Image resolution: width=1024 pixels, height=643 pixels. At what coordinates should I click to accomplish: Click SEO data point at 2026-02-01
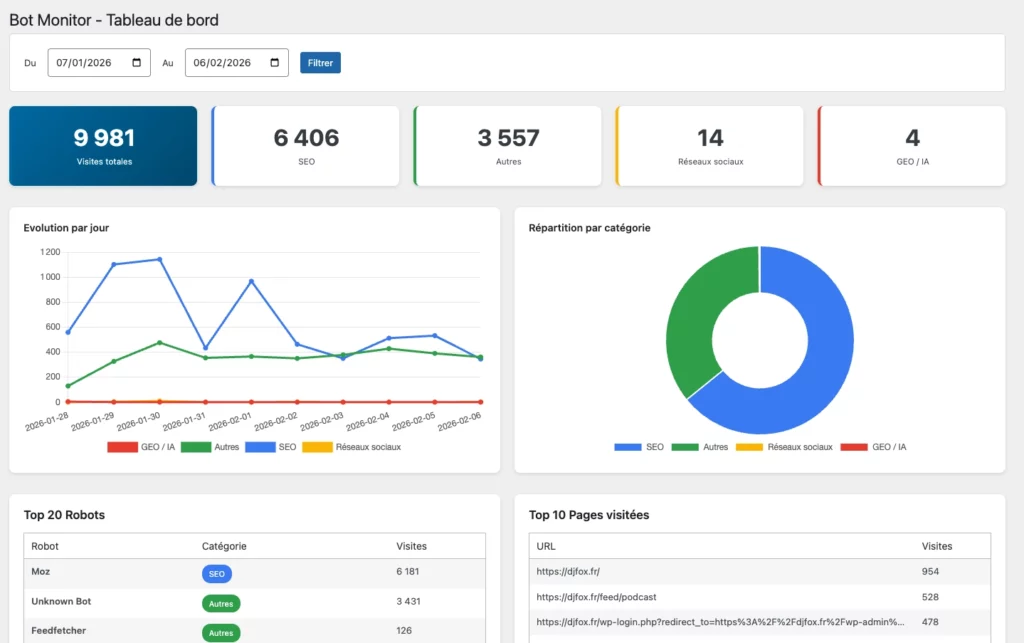coord(251,281)
